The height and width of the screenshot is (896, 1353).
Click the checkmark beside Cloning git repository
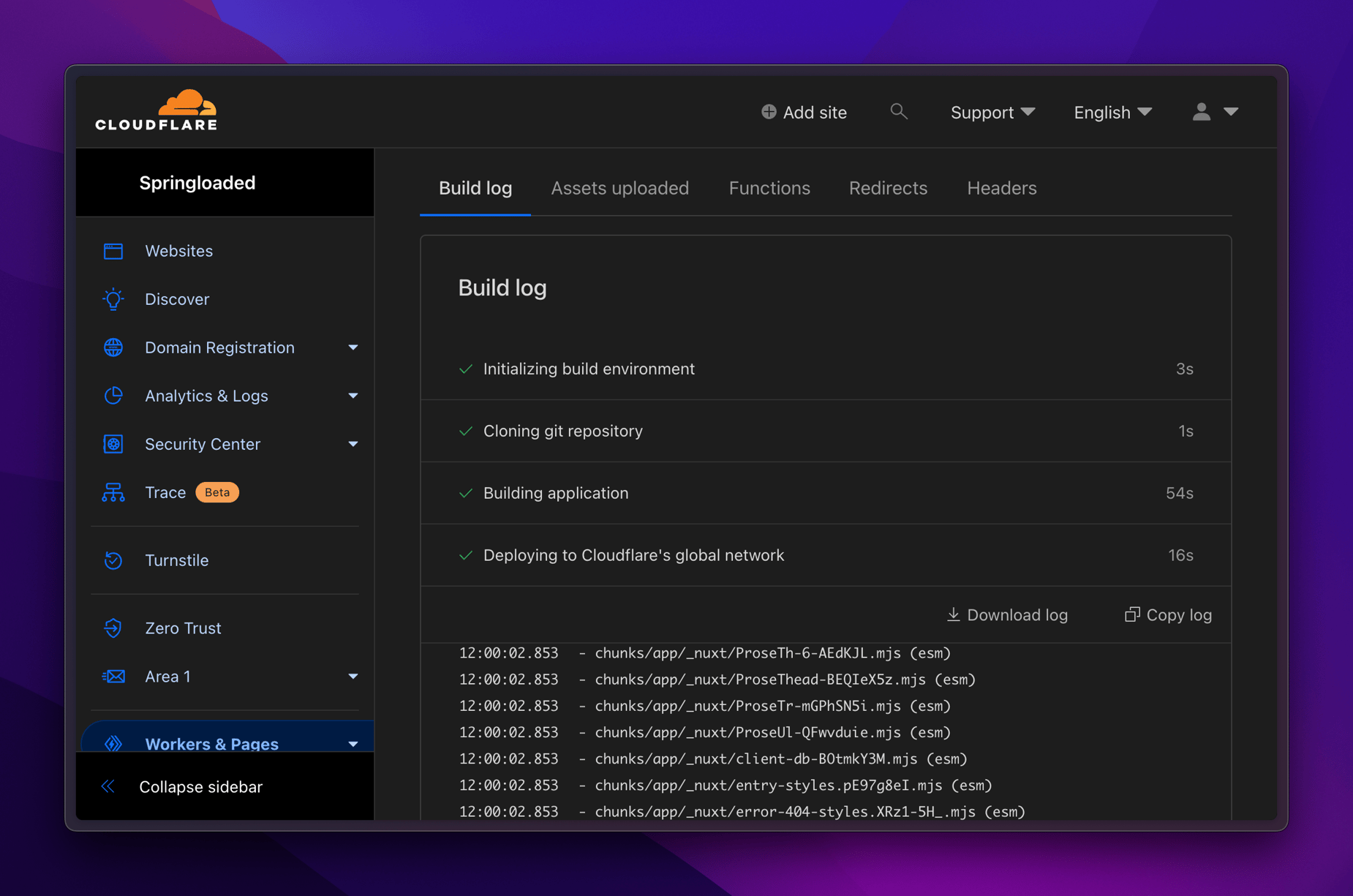coord(466,432)
